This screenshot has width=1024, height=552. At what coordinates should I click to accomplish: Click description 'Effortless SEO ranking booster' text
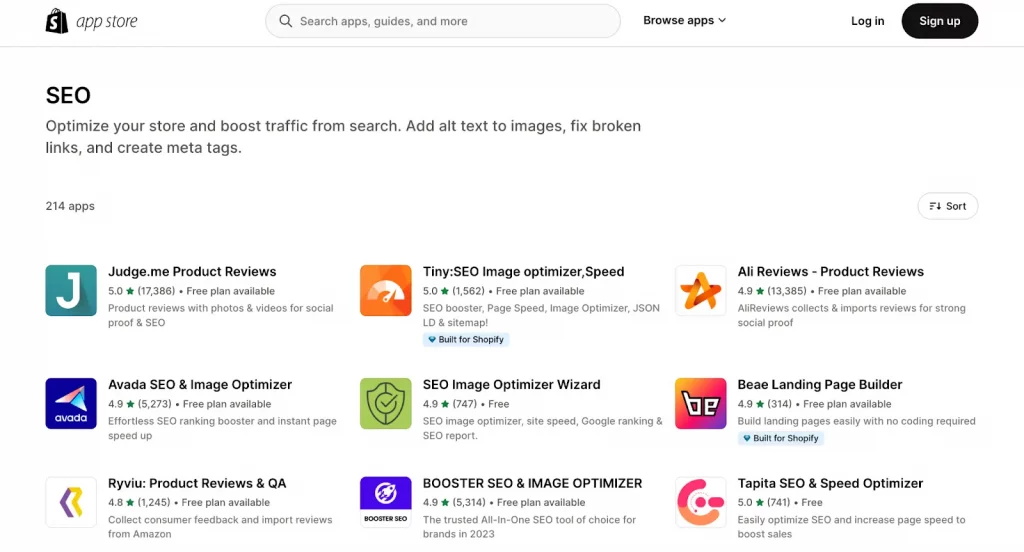coord(223,429)
